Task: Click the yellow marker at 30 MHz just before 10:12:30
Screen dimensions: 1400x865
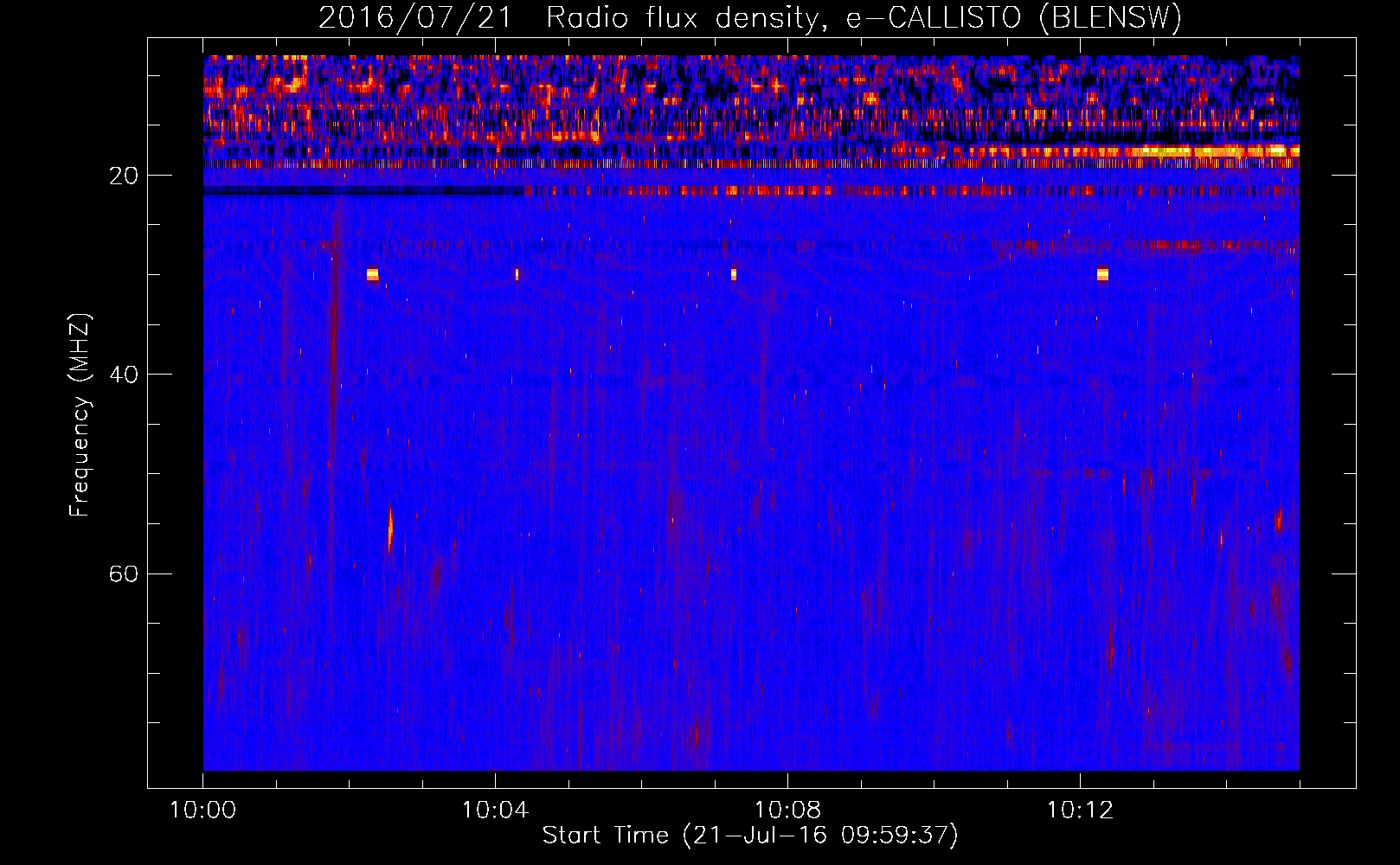Action: [1102, 274]
